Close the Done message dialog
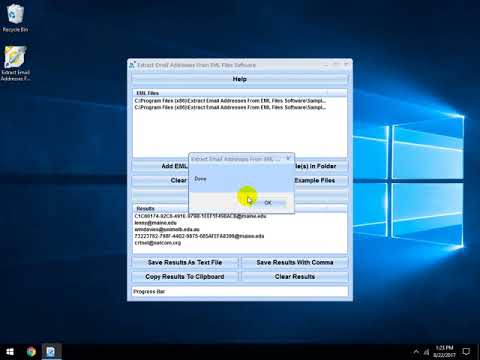 click(x=289, y=158)
